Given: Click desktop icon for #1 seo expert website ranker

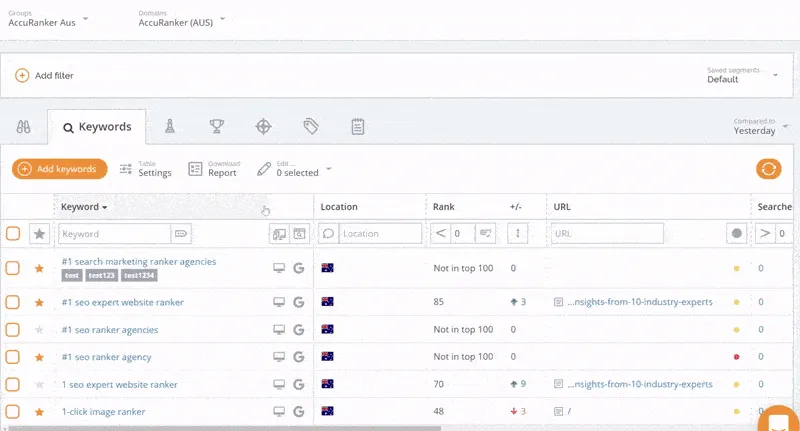Looking at the screenshot, I should pyautogui.click(x=279, y=302).
